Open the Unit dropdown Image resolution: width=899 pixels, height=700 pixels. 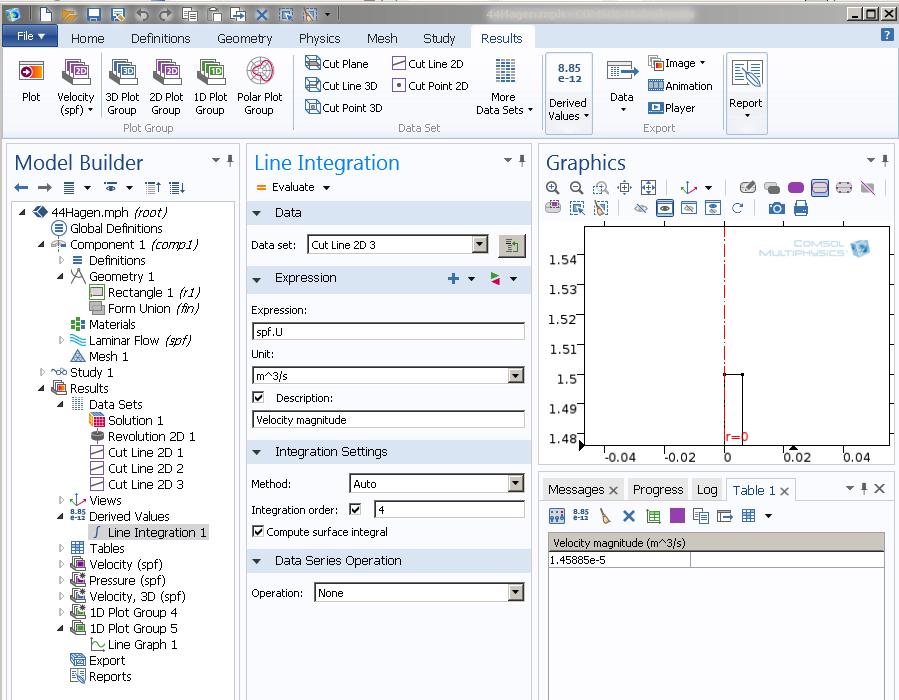(x=516, y=376)
